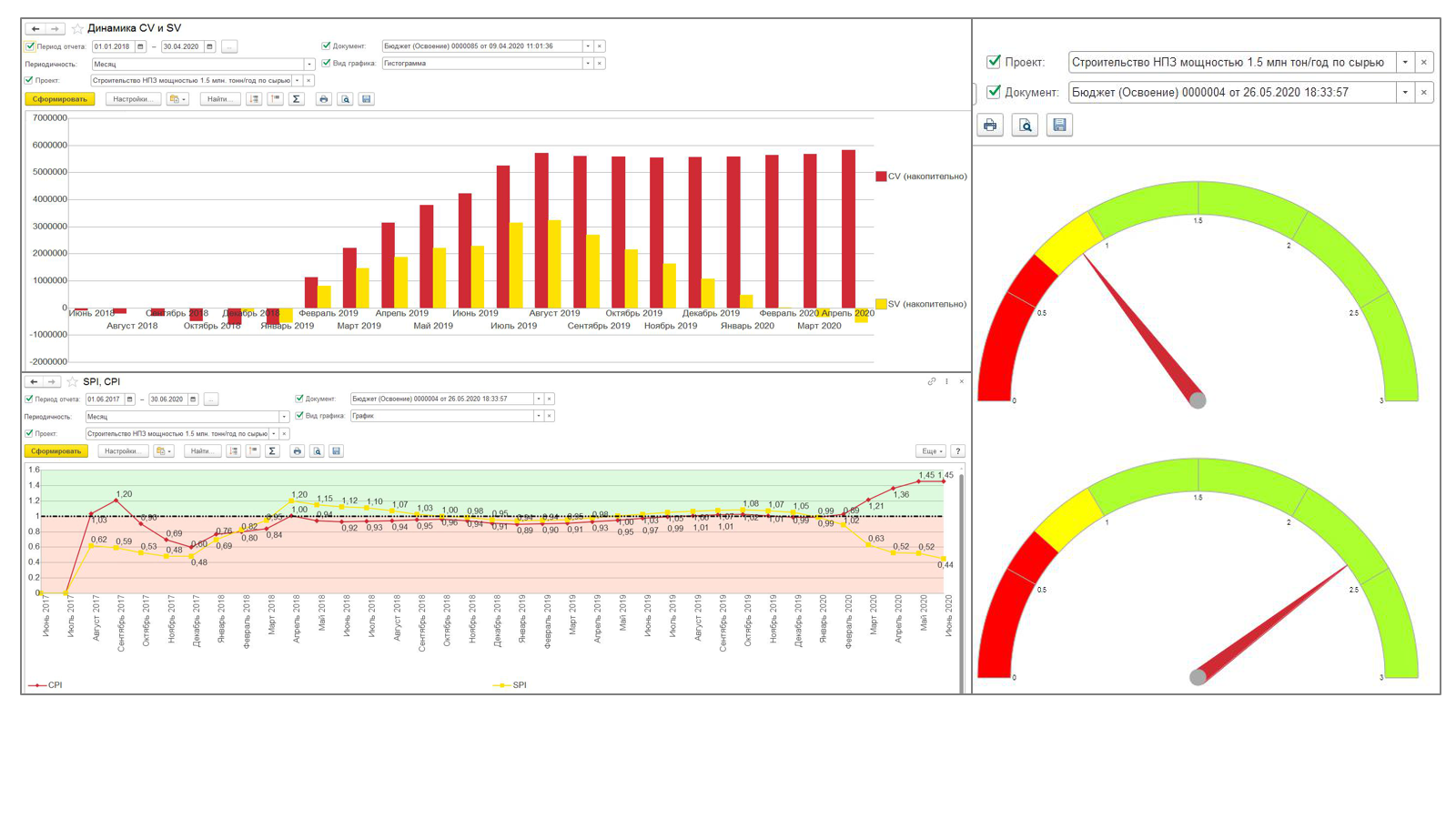Open report variants menu in CV и SV toolbar
Screen dimensions: 1456x819
pyautogui.click(x=177, y=99)
